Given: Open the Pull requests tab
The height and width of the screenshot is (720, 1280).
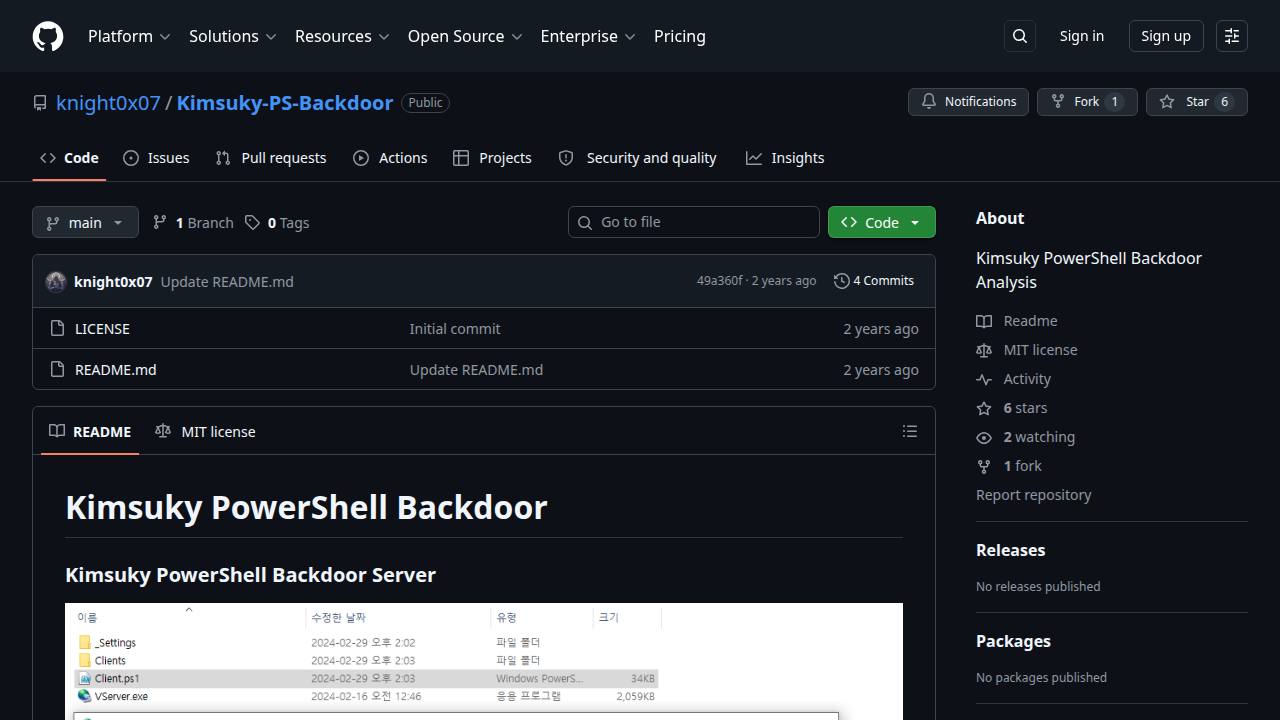Looking at the screenshot, I should tap(271, 158).
